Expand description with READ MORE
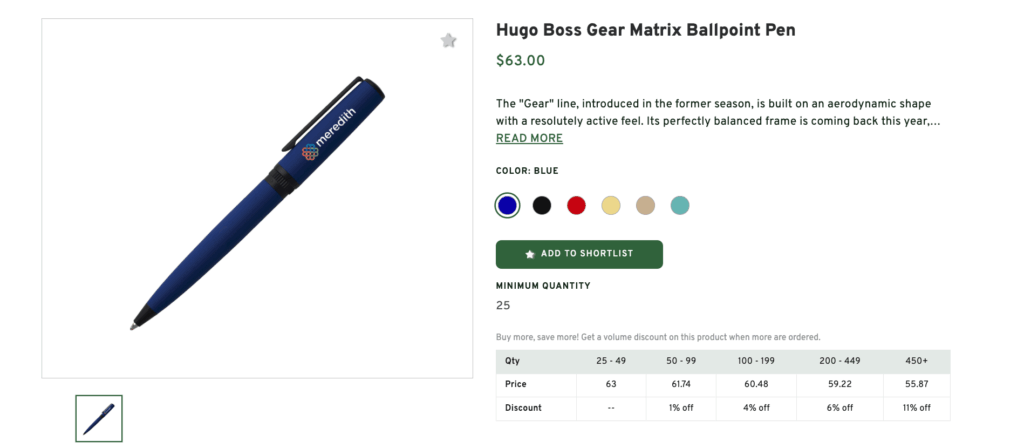The width and height of the screenshot is (1024, 448). (x=529, y=138)
